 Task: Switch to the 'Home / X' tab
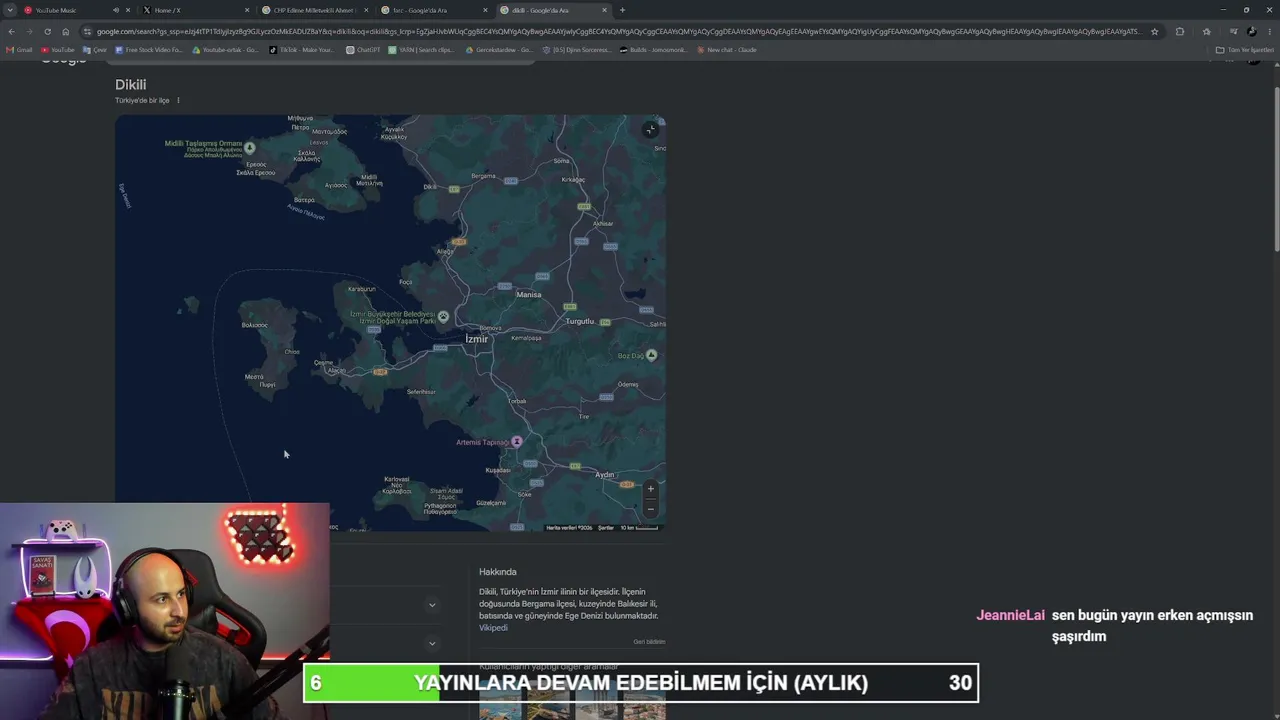(x=195, y=10)
